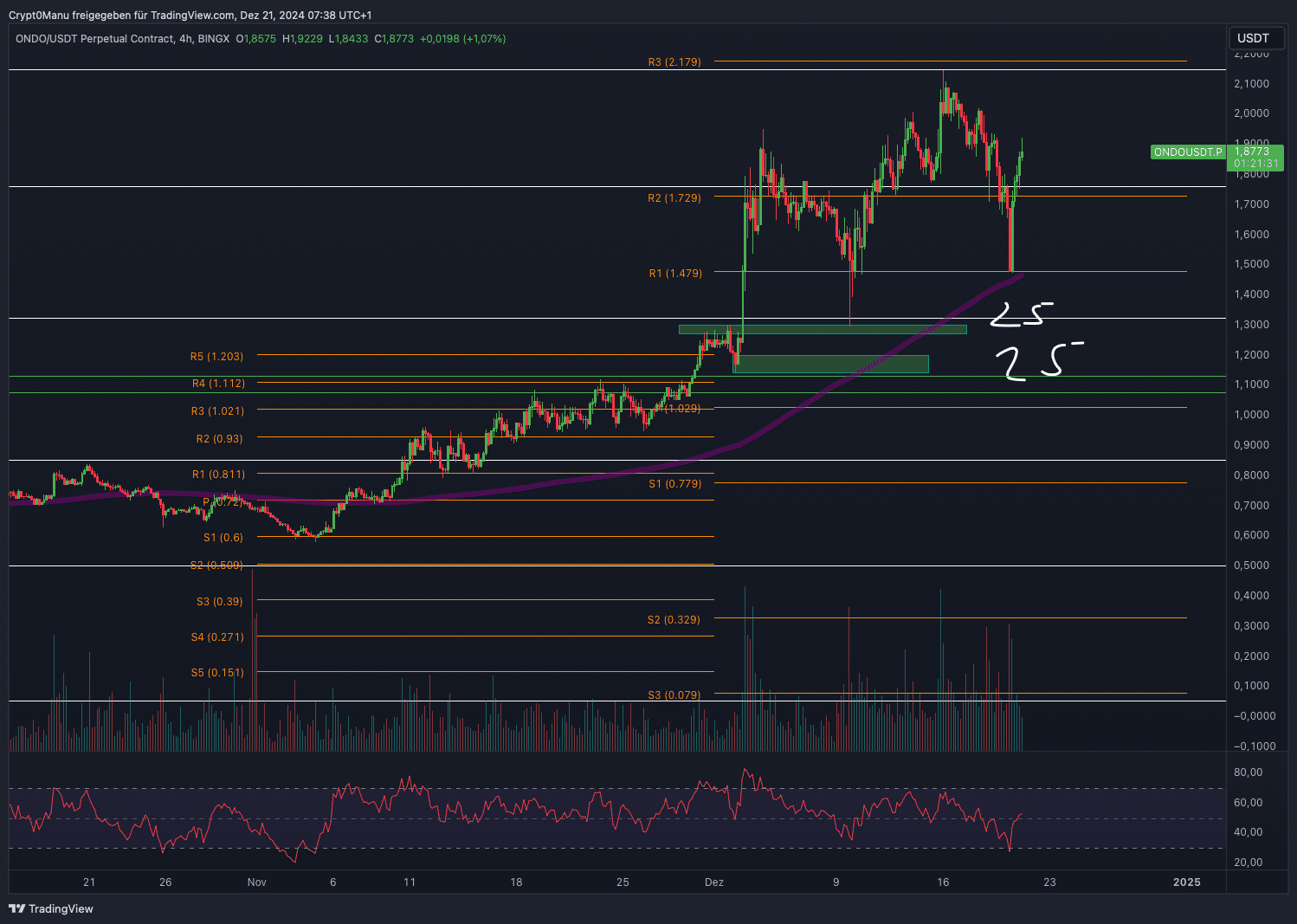Click the TradingView logo icon
The image size is (1297, 924).
tap(16, 908)
